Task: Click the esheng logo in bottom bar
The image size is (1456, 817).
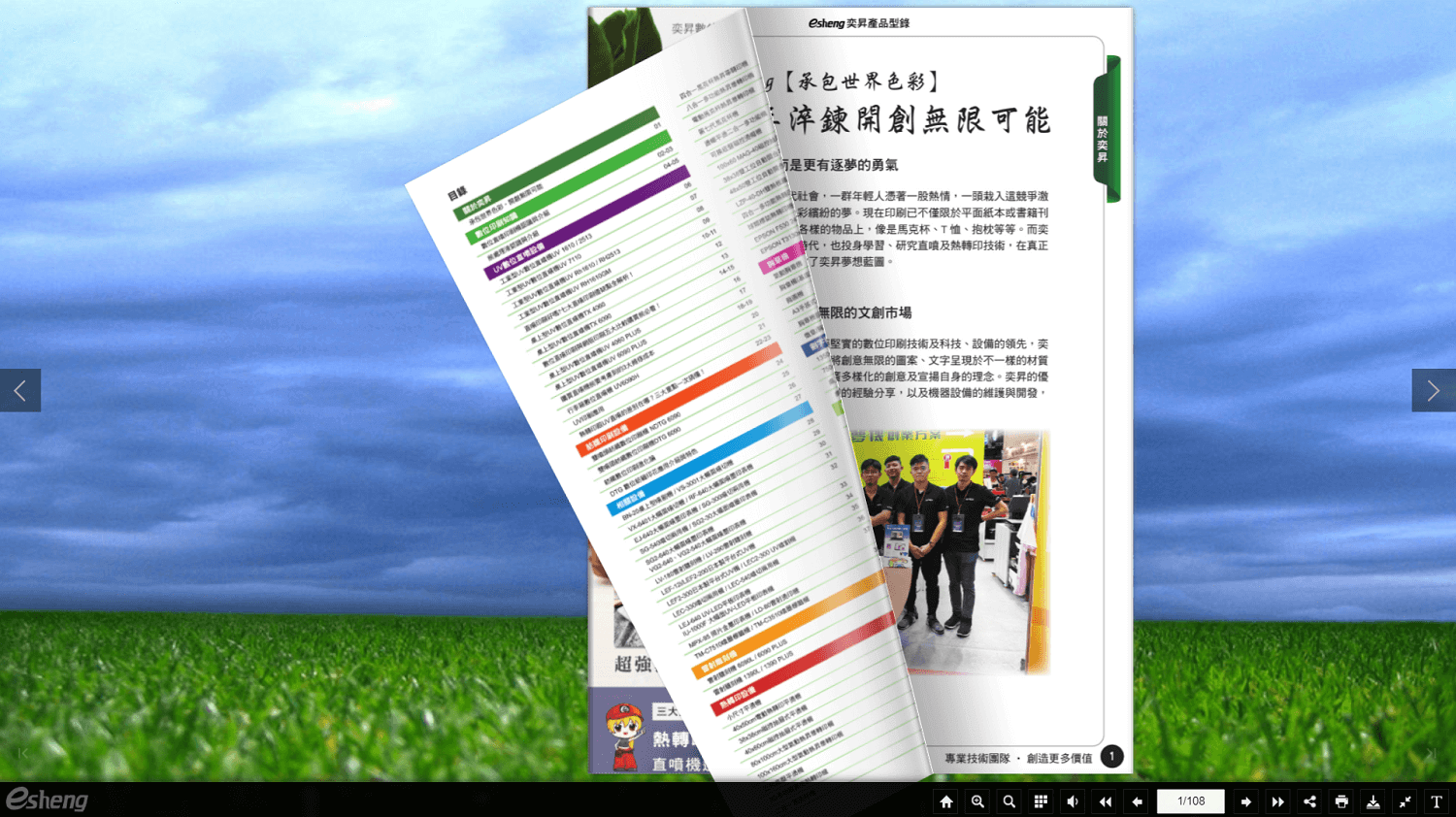Action: pyautogui.click(x=47, y=800)
